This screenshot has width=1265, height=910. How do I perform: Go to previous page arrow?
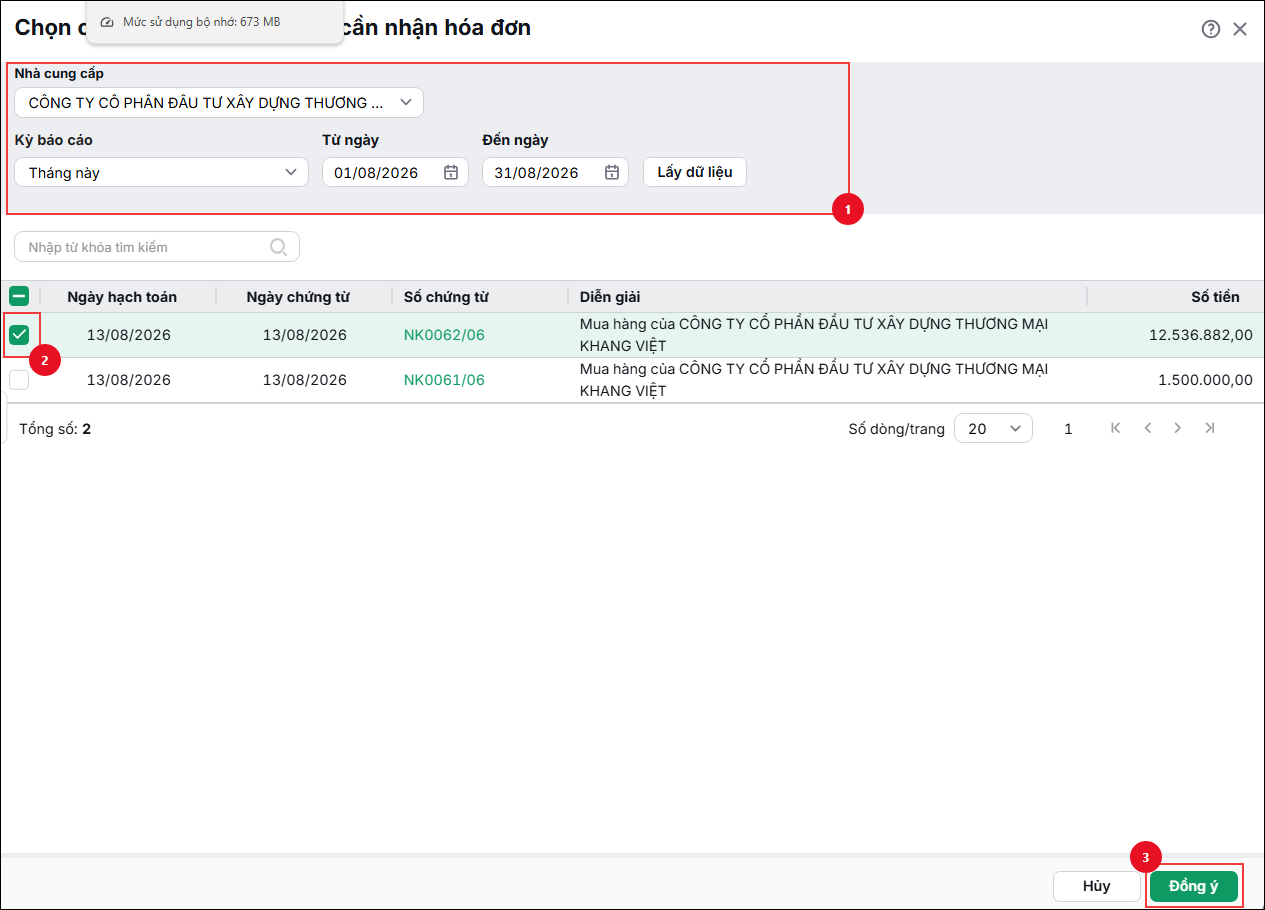click(x=1148, y=428)
